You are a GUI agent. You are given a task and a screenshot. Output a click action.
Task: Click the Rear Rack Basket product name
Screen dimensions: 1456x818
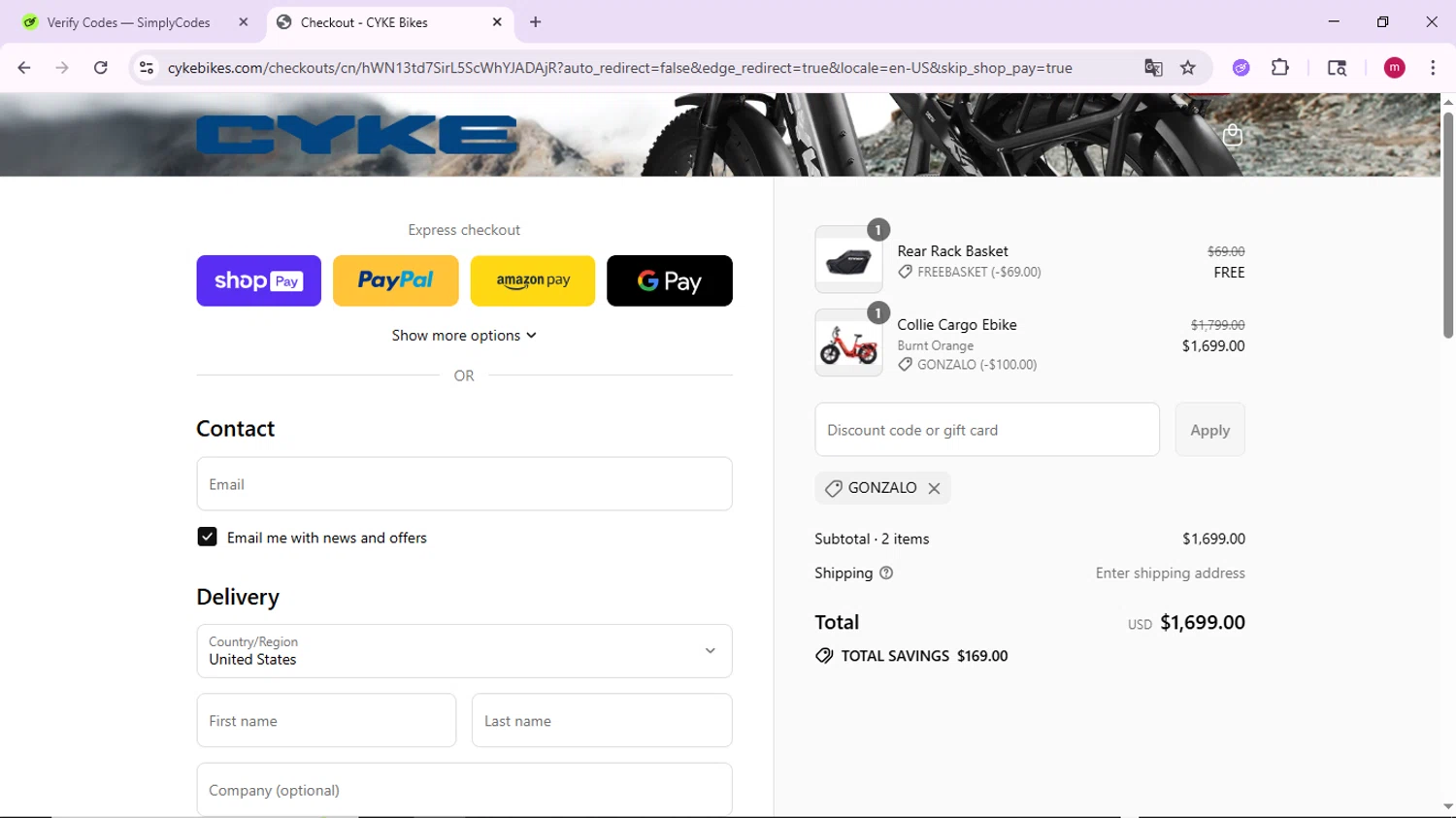tap(952, 251)
